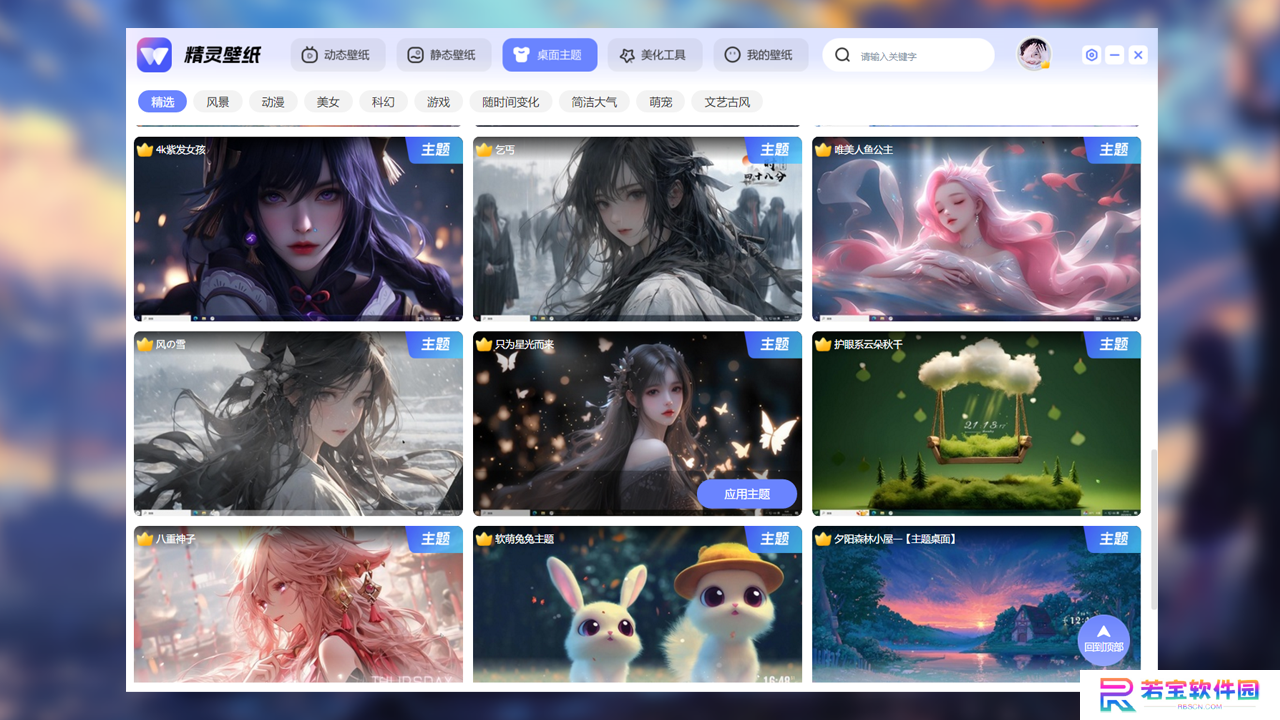Click the vertical scrollbar thumb
1280x720 pixels.
tap(1153, 529)
